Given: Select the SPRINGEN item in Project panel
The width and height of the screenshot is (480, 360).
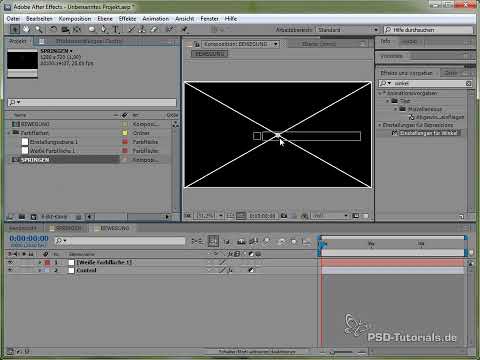Looking at the screenshot, I should coord(35,160).
